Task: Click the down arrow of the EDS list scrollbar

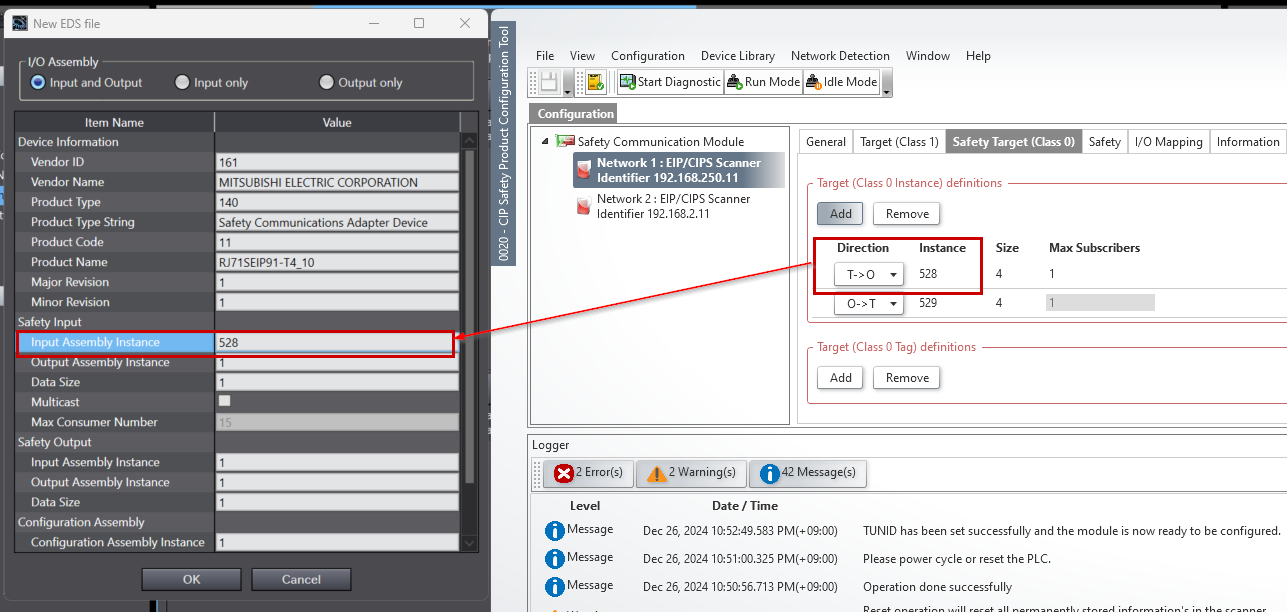Action: click(x=470, y=542)
